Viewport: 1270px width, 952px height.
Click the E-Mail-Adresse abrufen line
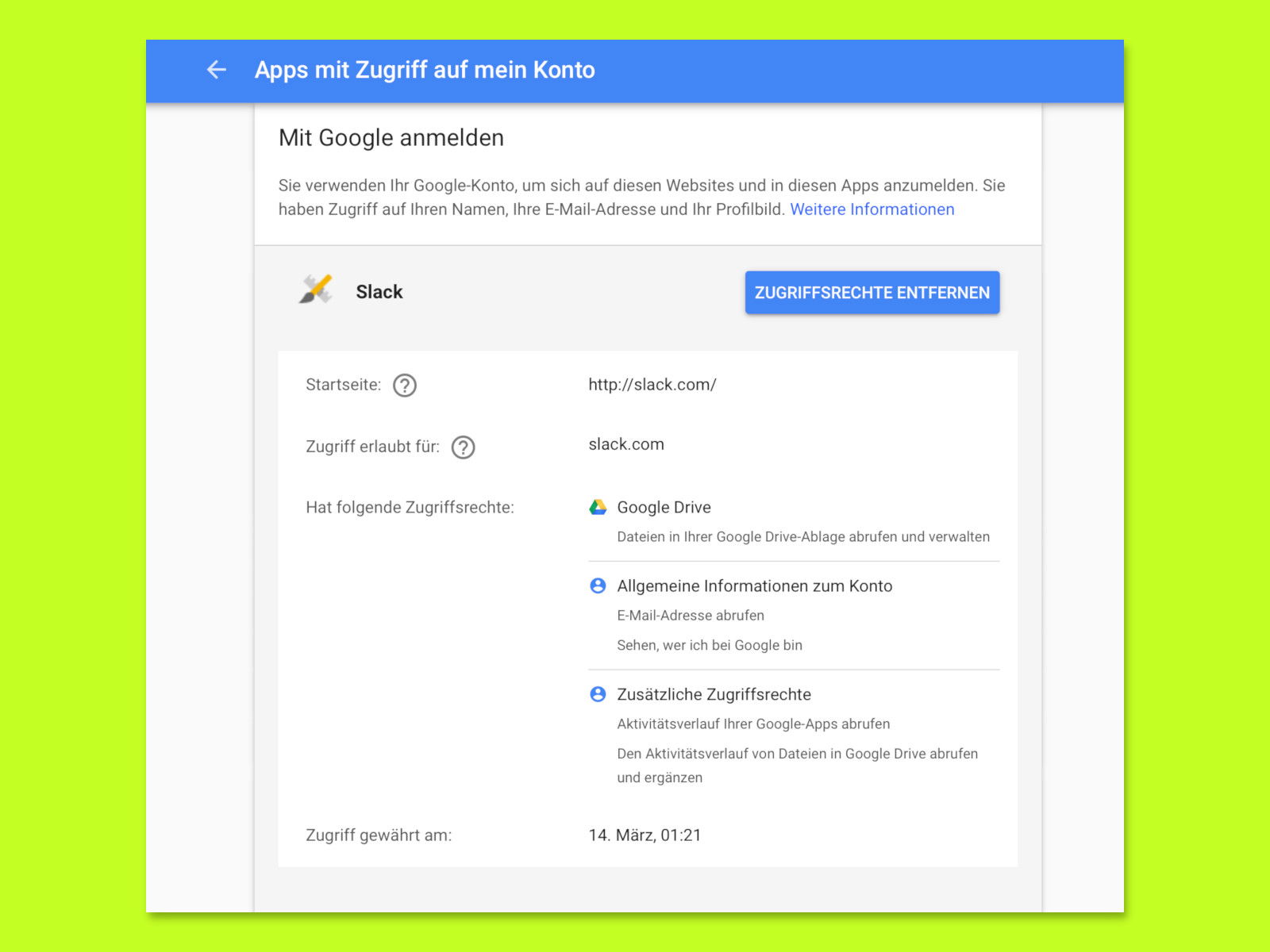pyautogui.click(x=691, y=616)
